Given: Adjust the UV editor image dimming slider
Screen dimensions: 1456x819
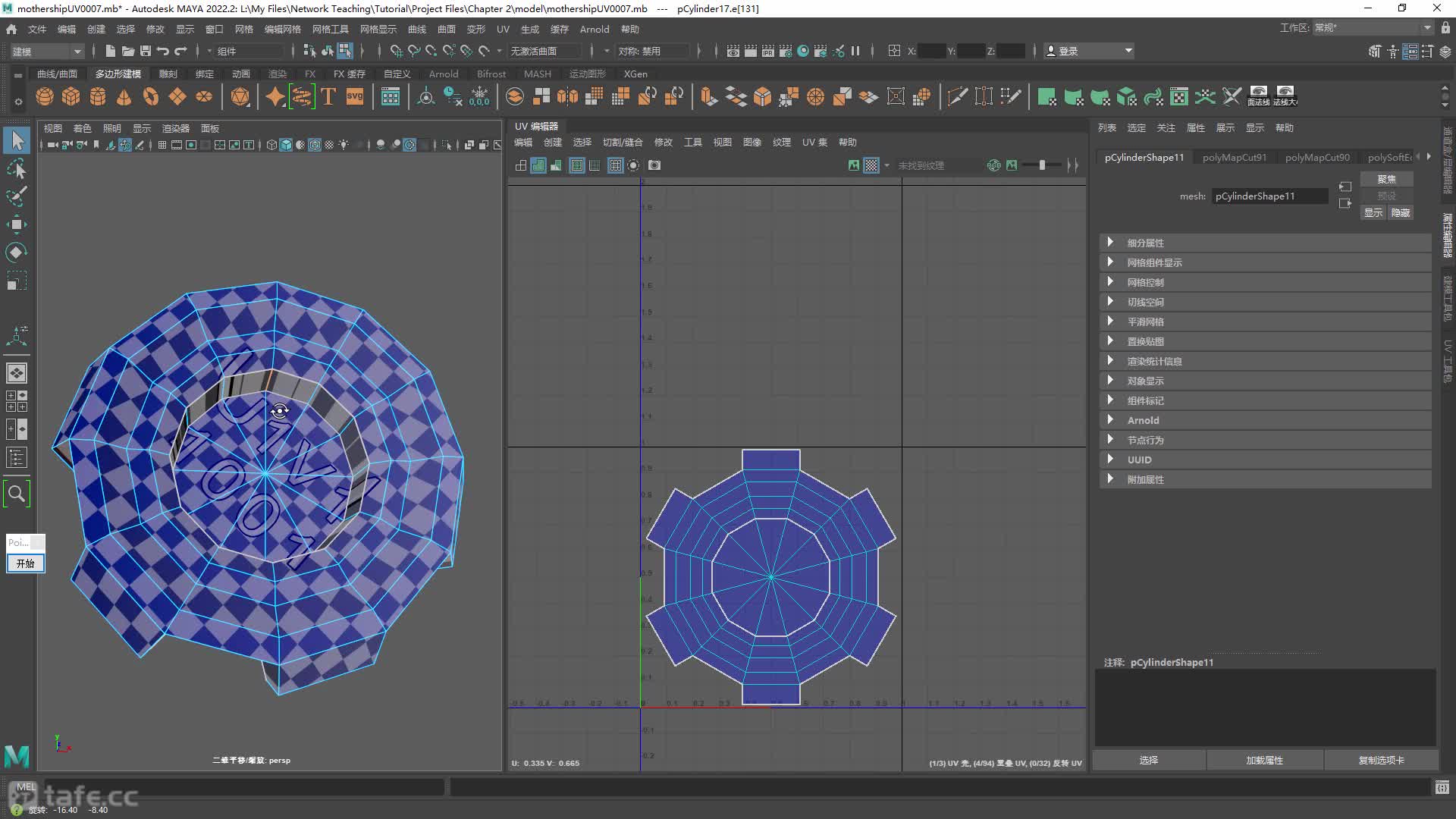Looking at the screenshot, I should coord(1042,165).
